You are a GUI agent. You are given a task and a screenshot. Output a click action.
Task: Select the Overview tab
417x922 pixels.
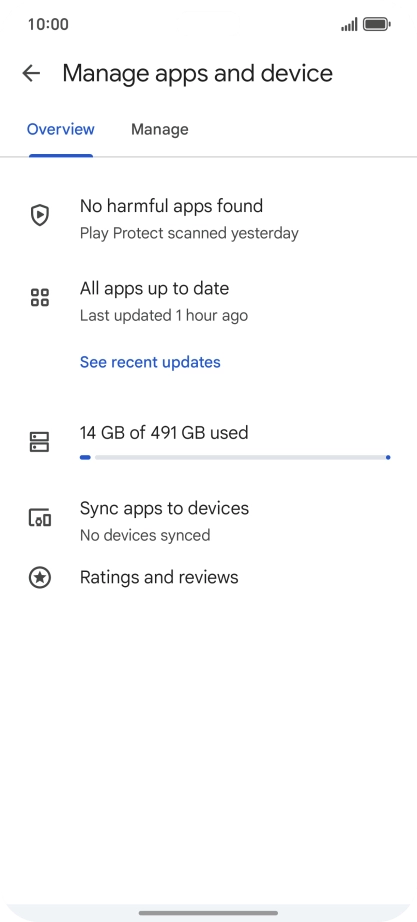point(61,129)
